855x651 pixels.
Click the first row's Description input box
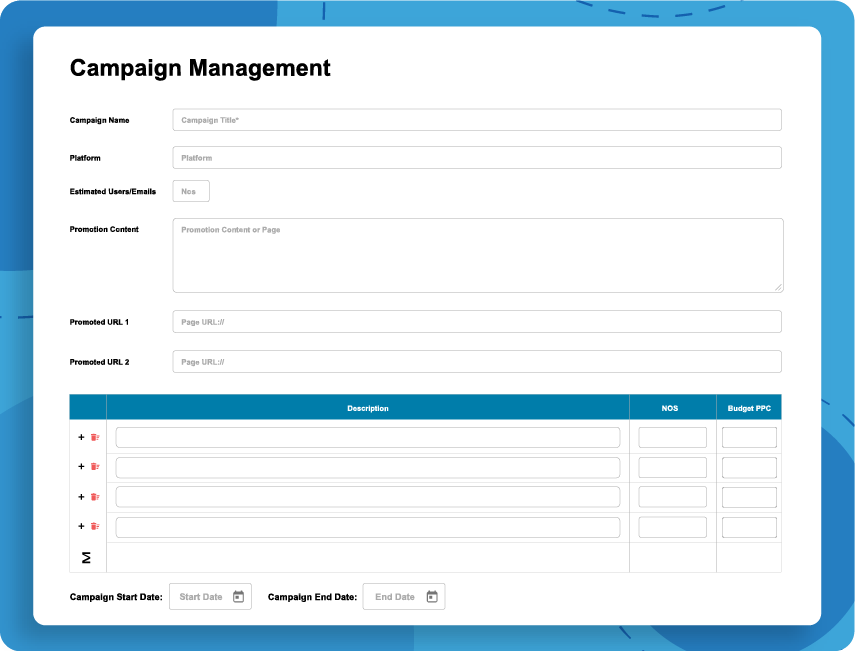tap(368, 437)
